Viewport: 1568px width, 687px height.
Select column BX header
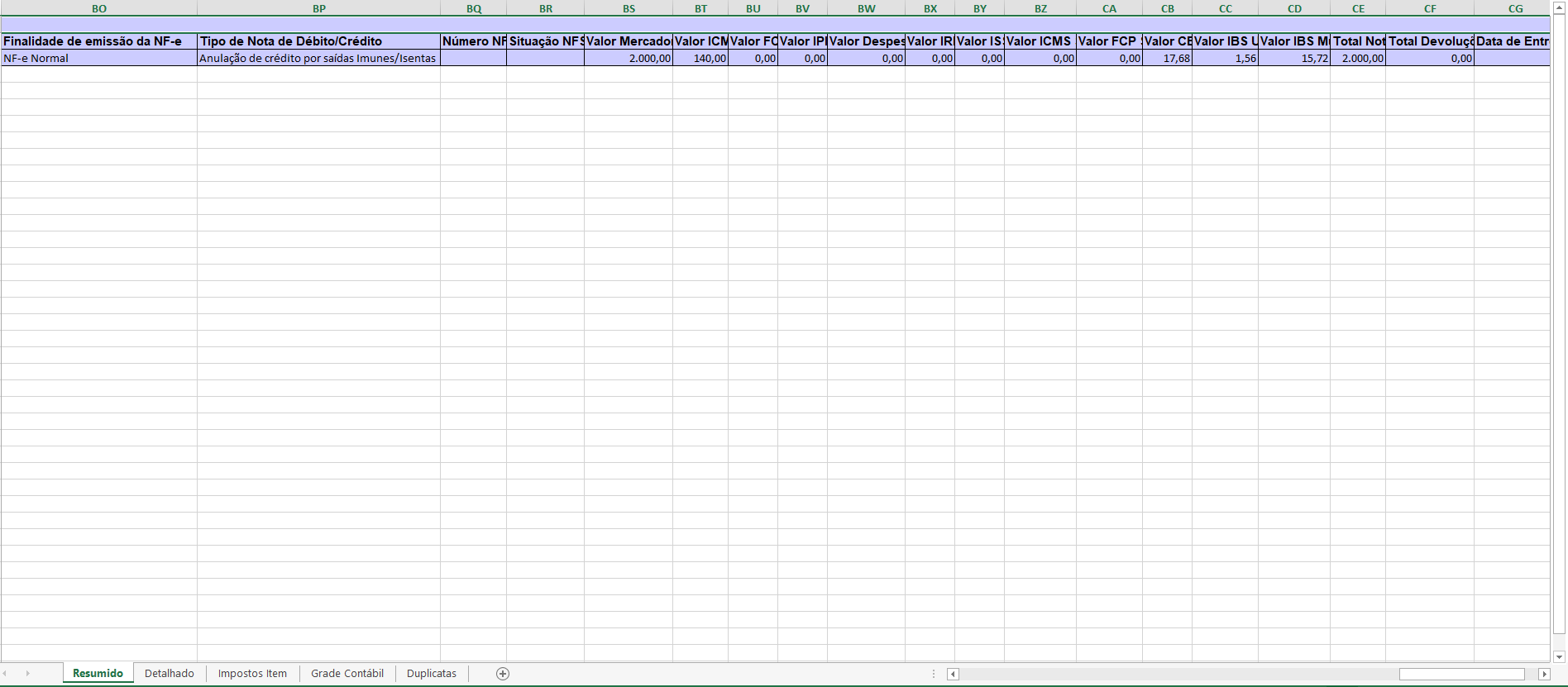(x=930, y=8)
